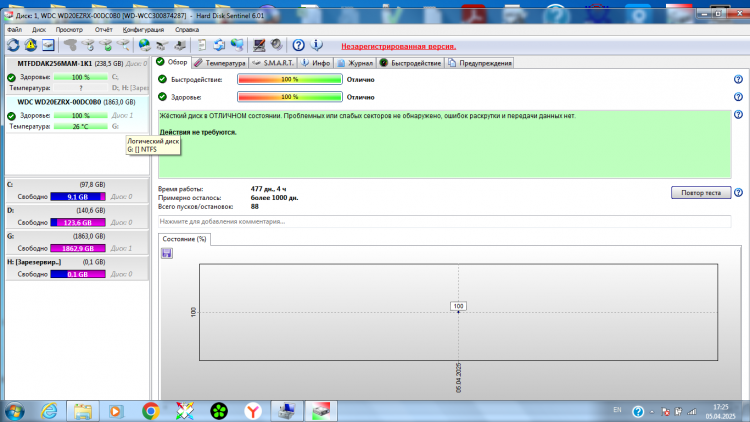Select the MTFDDAK256MAM-1K1 disk entry
Image resolution: width=750 pixels, height=422 pixels.
[77, 75]
